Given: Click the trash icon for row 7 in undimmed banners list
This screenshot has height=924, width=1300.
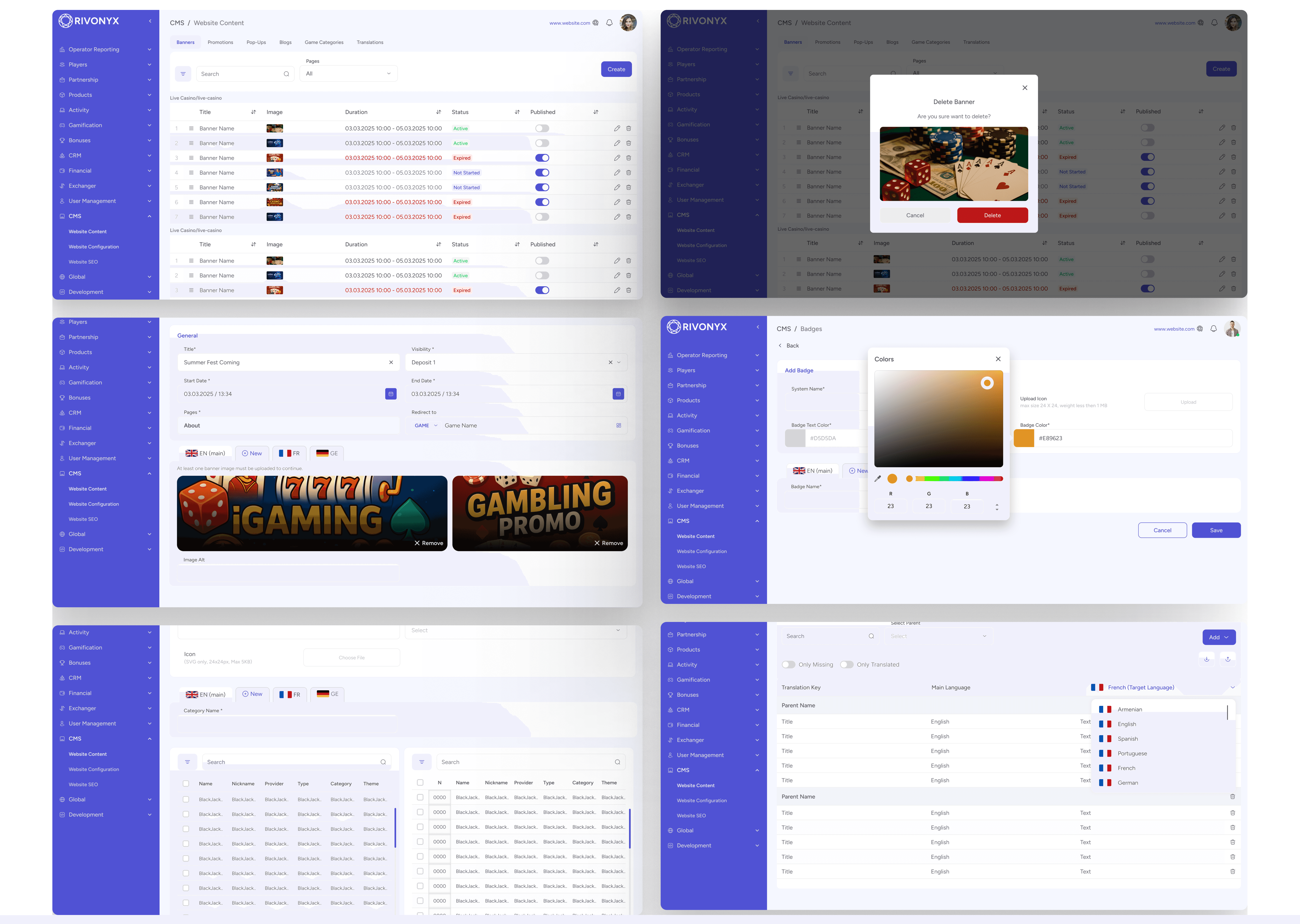Looking at the screenshot, I should coord(628,217).
